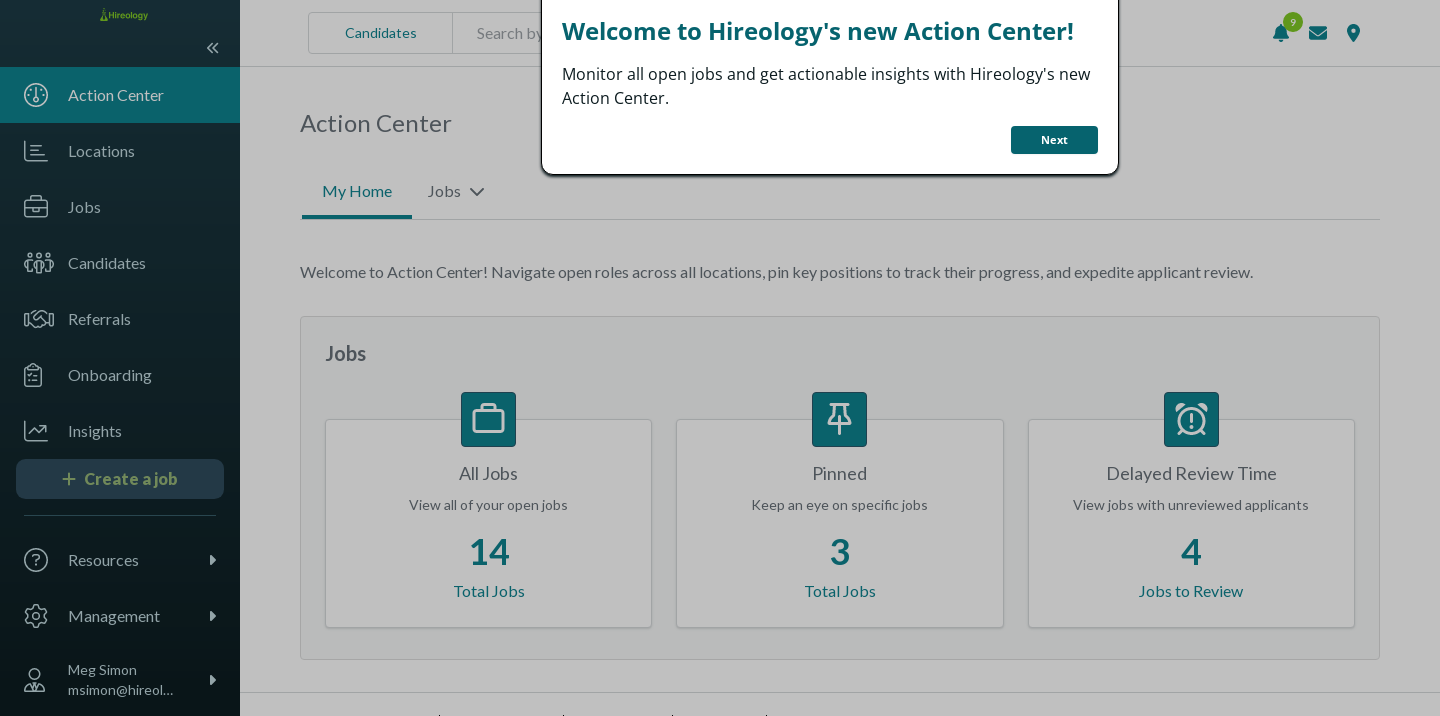This screenshot has height=716, width=1440.
Task: Click the All Jobs briefcase icon
Action: pyautogui.click(x=488, y=419)
